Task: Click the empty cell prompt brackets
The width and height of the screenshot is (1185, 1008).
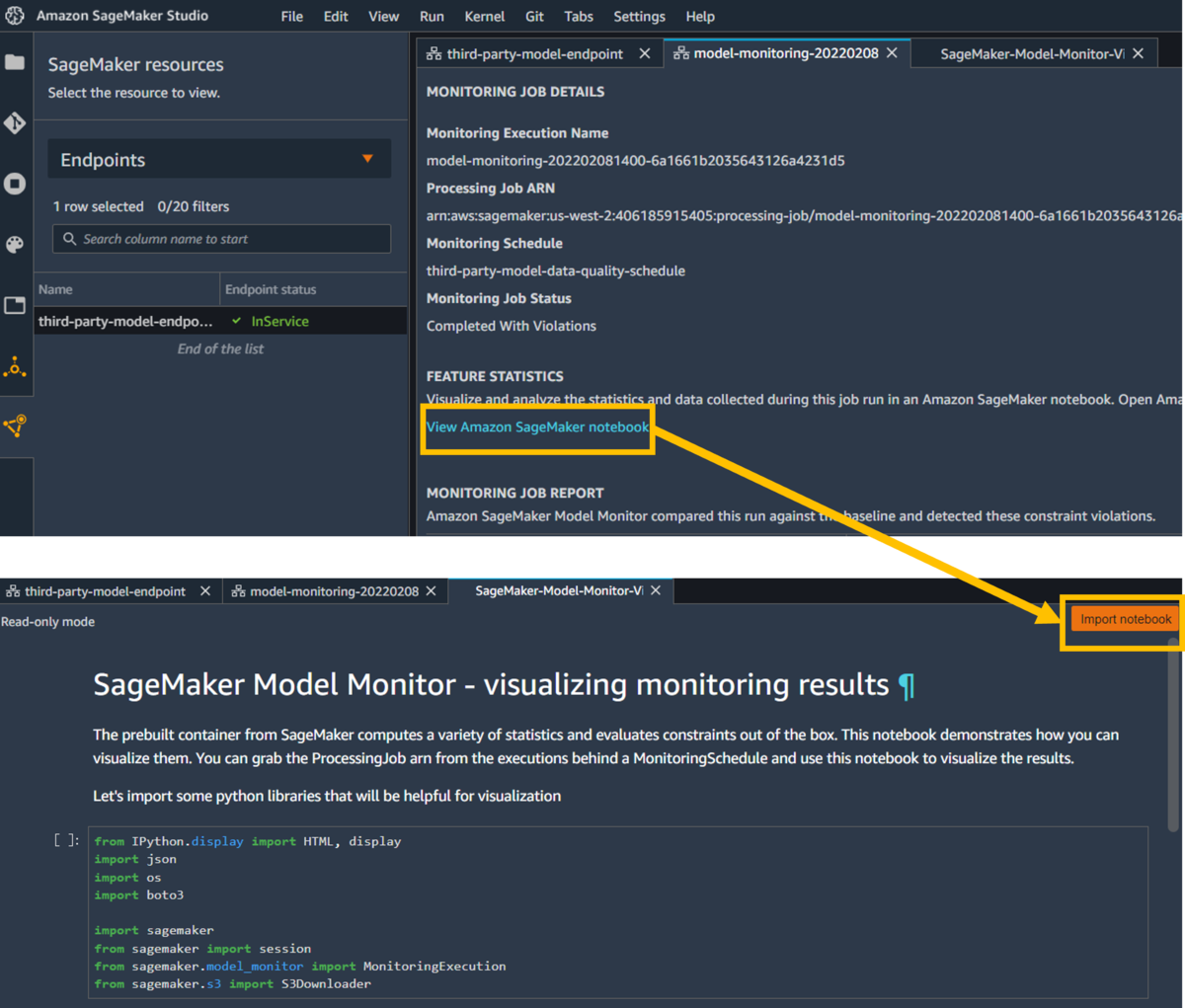Action: 67,840
